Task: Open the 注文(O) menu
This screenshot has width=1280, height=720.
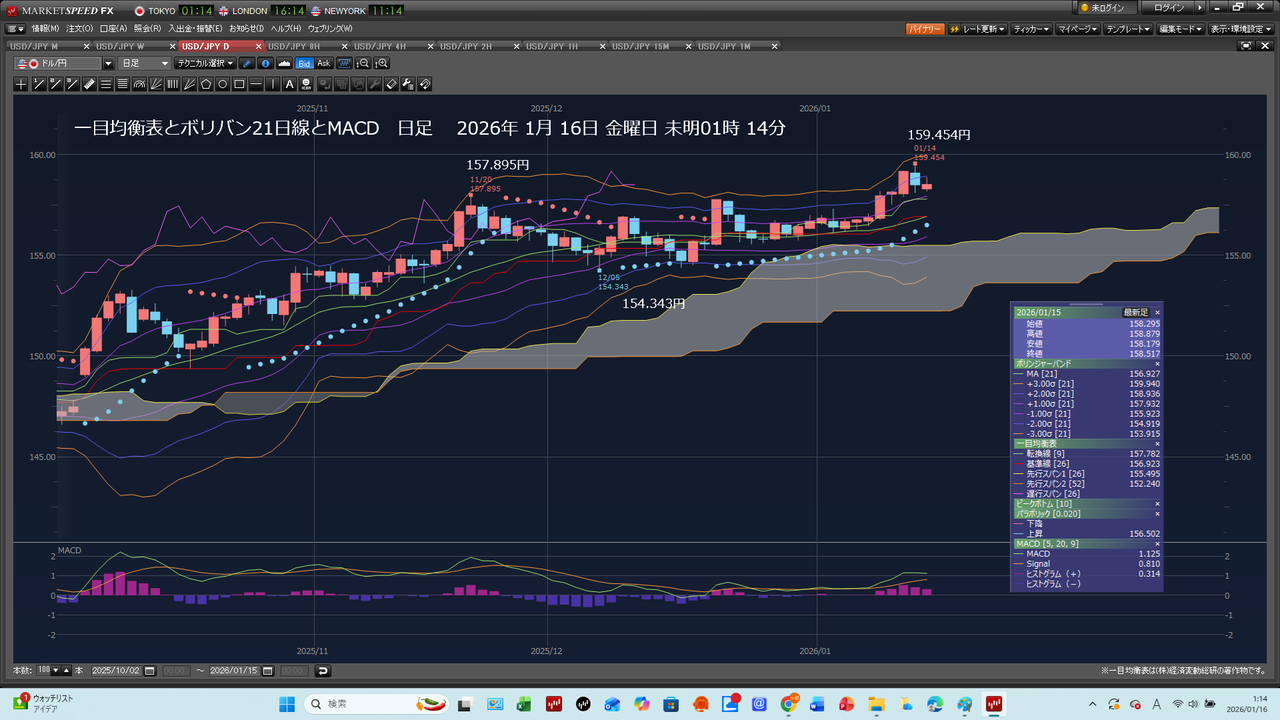Action: 79,29
